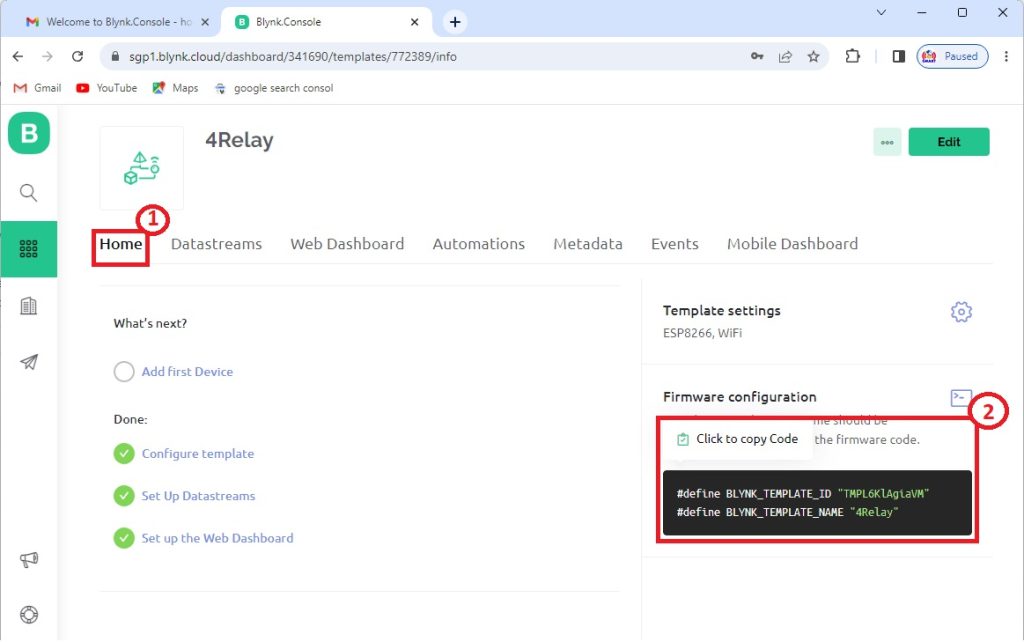Click the Template settings gear icon

point(961,312)
